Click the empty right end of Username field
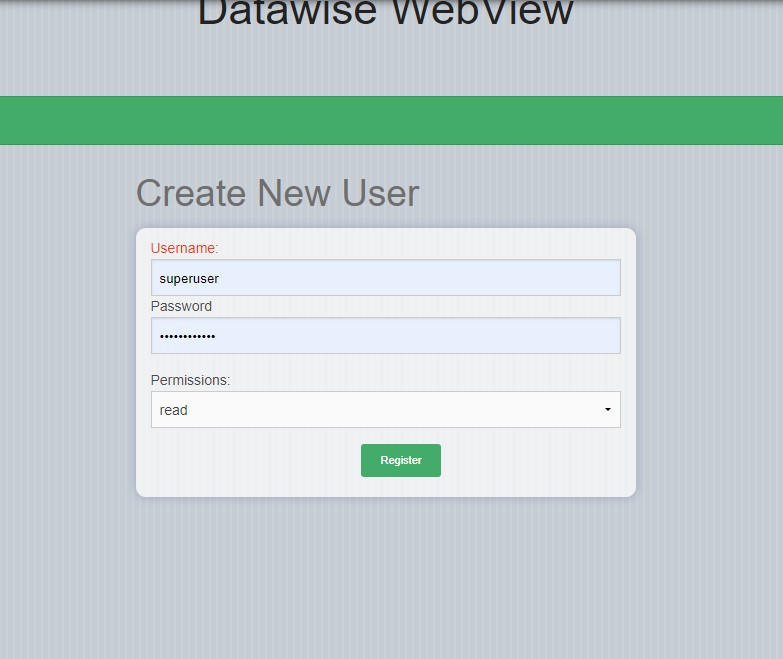 click(580, 278)
